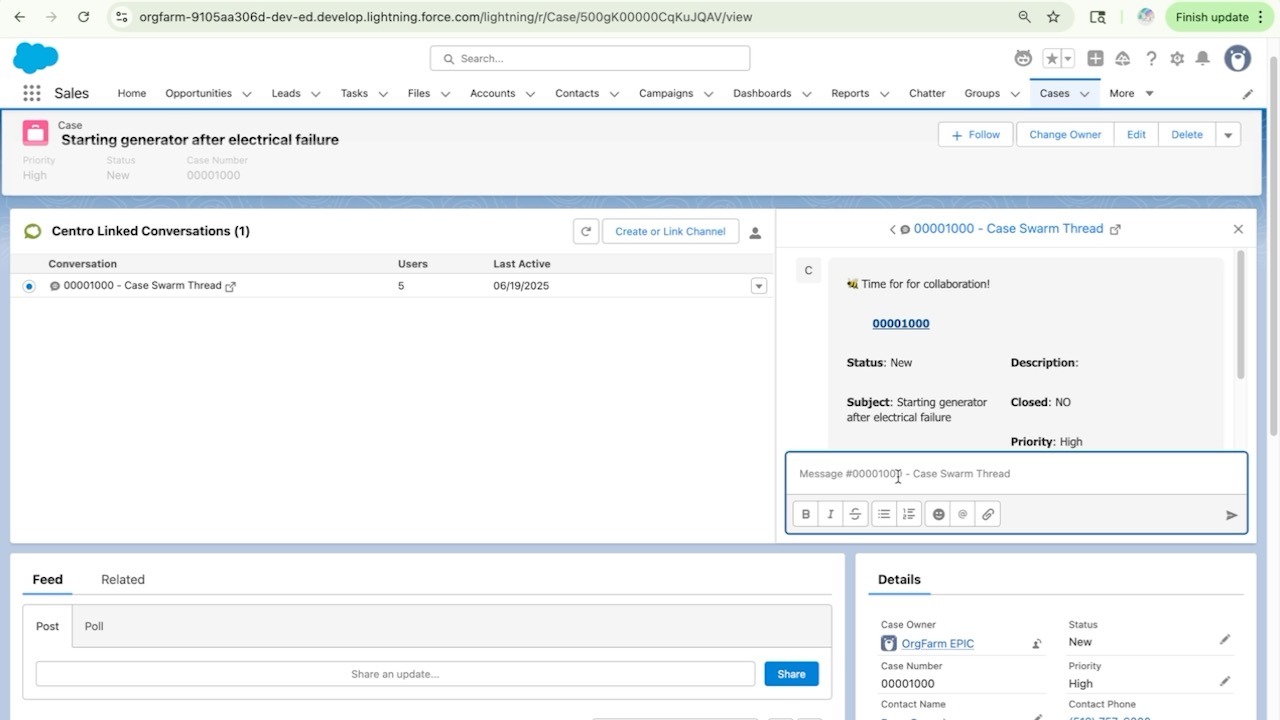Screen dimensions: 1280x720
Task: Insert a bulleted list in message
Action: click(x=884, y=514)
